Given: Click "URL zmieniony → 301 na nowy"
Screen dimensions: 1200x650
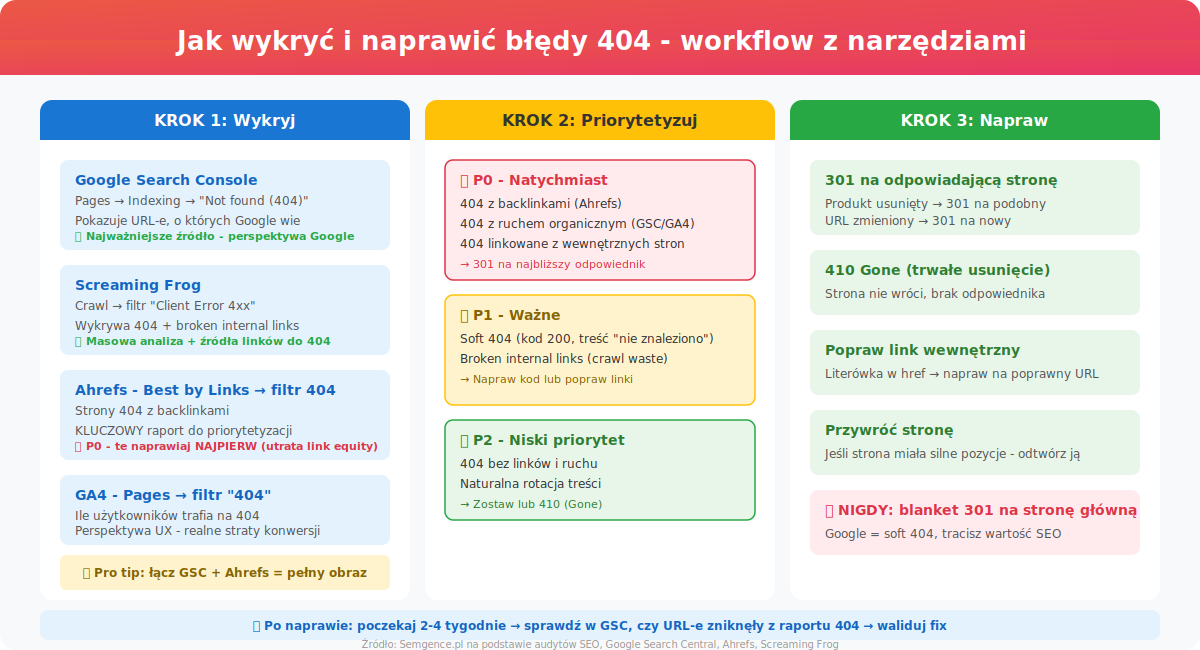Looking at the screenshot, I should click(918, 221).
